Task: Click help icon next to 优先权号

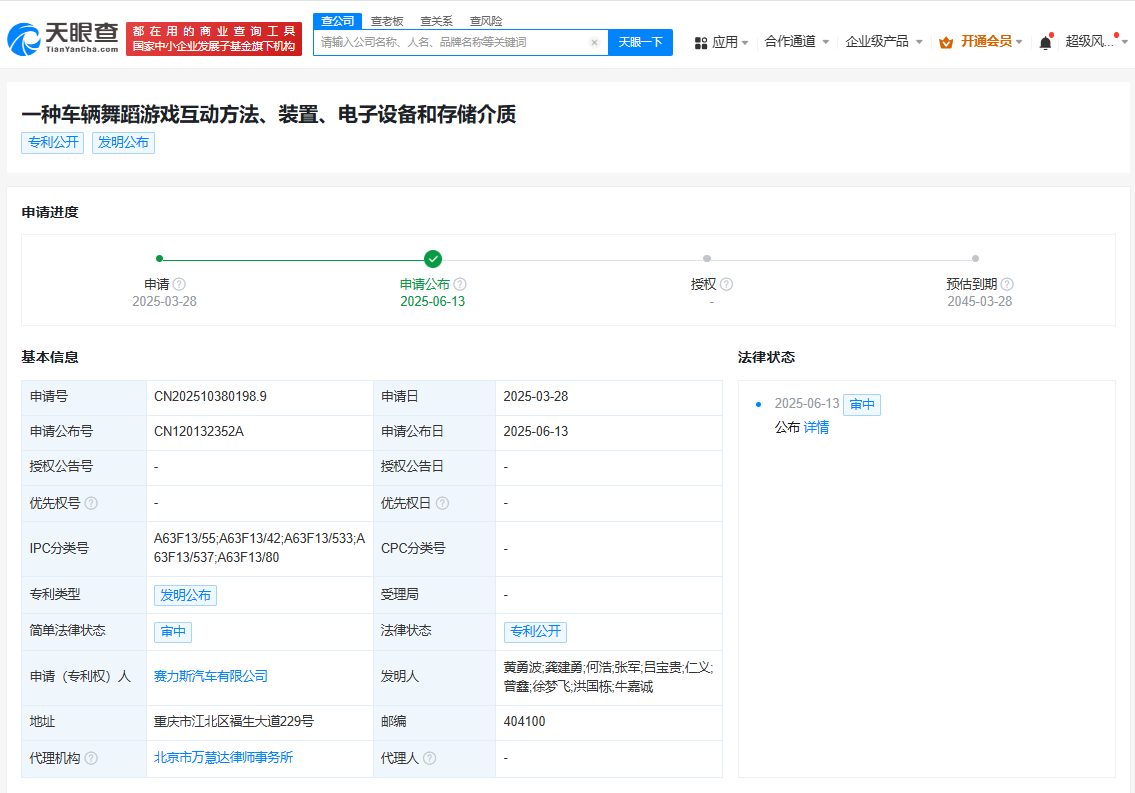Action: click(91, 503)
